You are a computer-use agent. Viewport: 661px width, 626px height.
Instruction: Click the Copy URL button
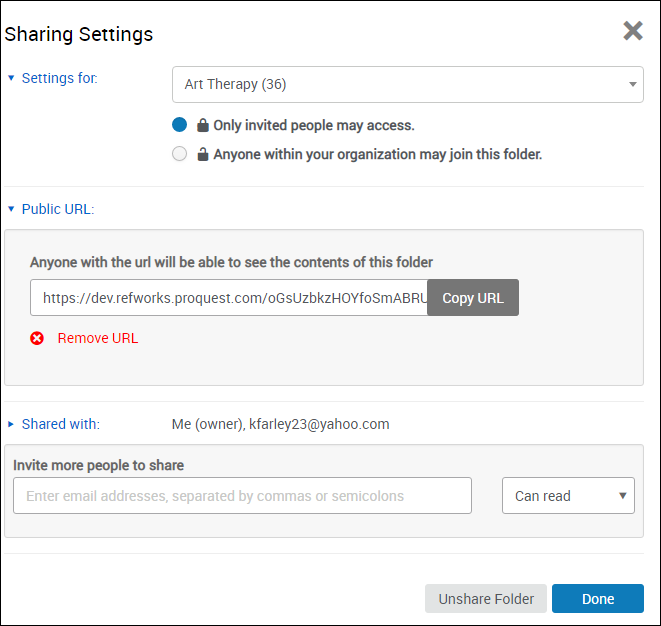click(473, 298)
